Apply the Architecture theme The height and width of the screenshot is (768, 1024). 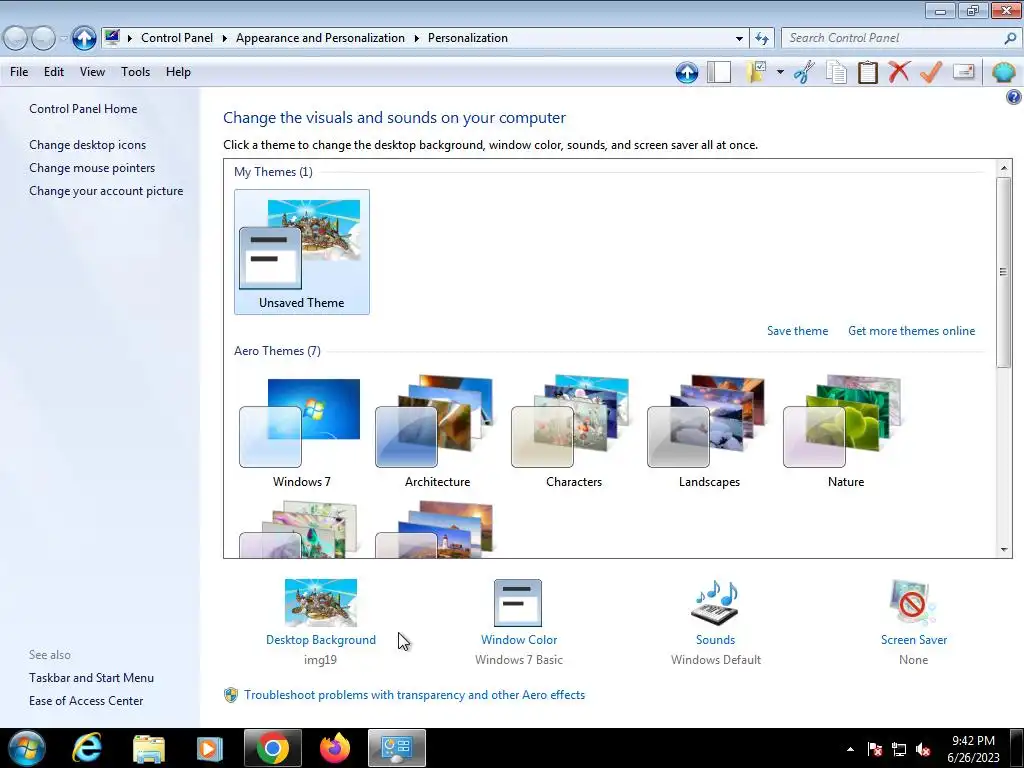[437, 431]
